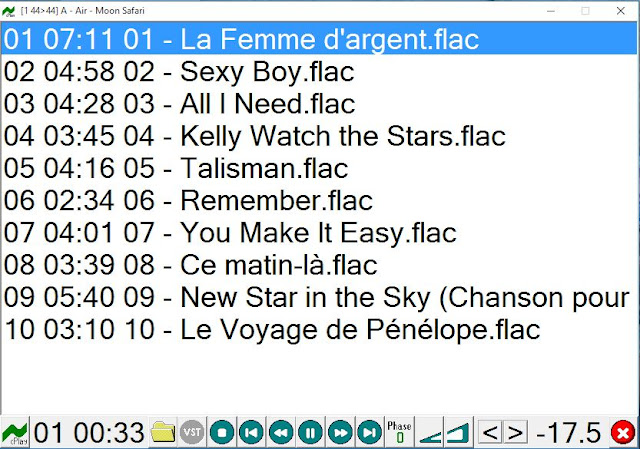This screenshot has height=449, width=640.
Task: Open the VST plugin button
Action: click(x=192, y=432)
